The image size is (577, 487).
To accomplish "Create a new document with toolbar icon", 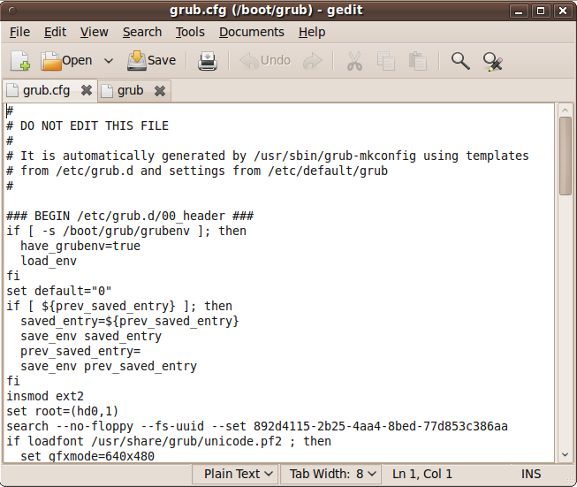I will (x=20, y=61).
